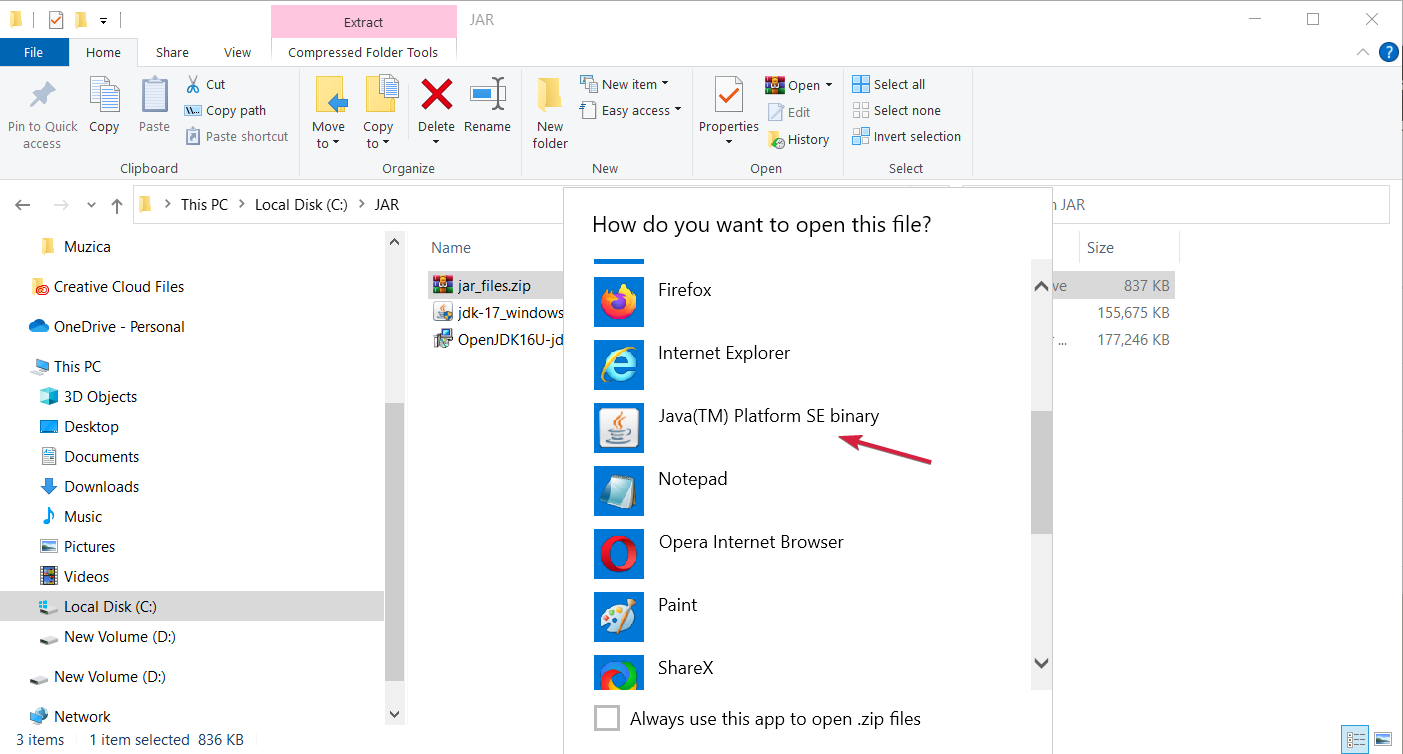This screenshot has width=1403, height=754.
Task: Open recent locations dropdown chevron
Action: click(91, 205)
